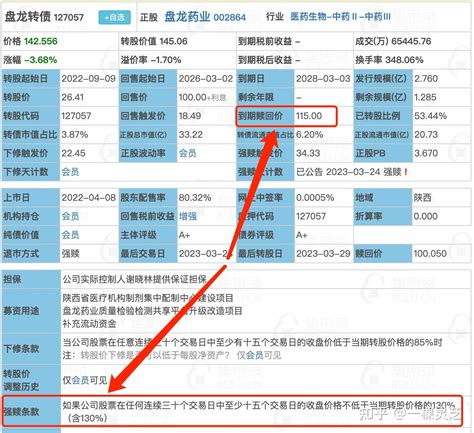Select the 转股价 value 26.41
The image size is (474, 433).
point(72,97)
